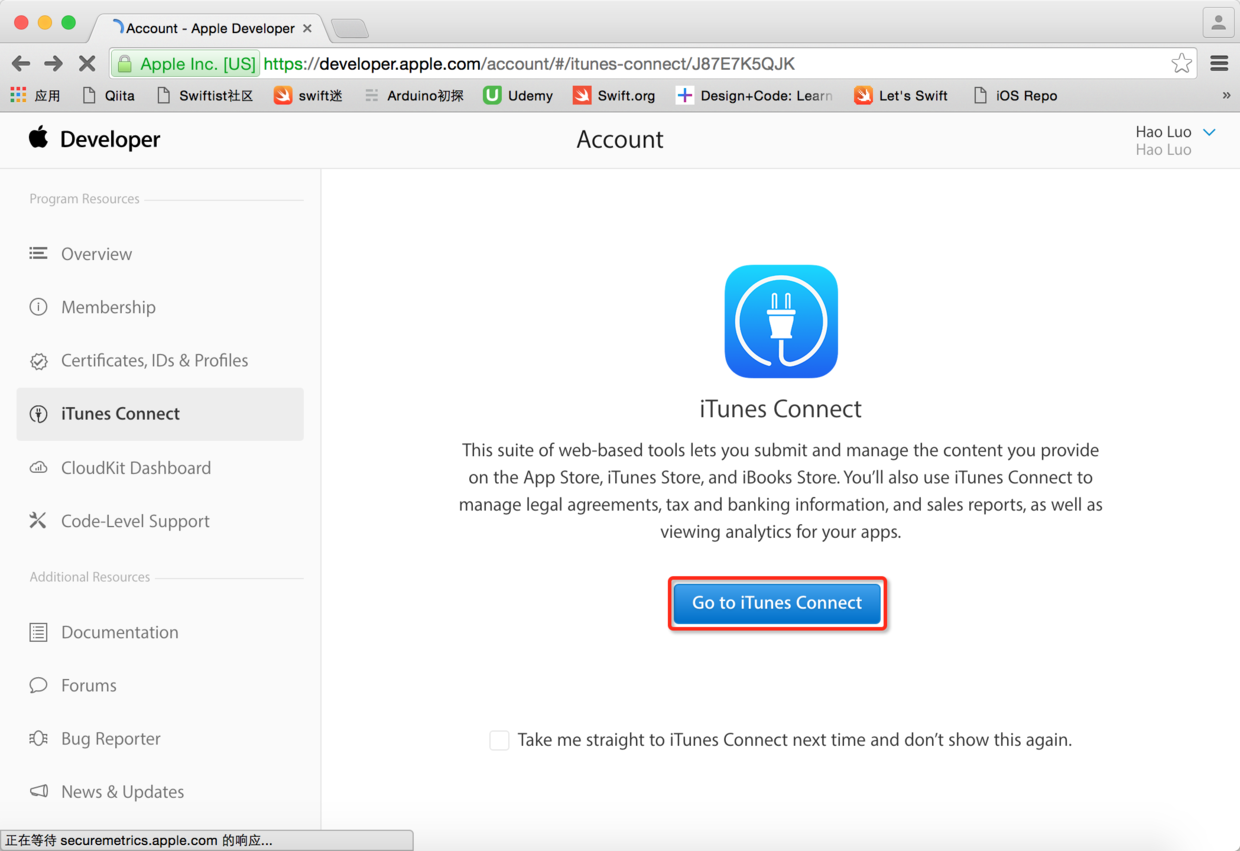
Task: Click green lock Apple Inc. security badge
Action: 186,64
